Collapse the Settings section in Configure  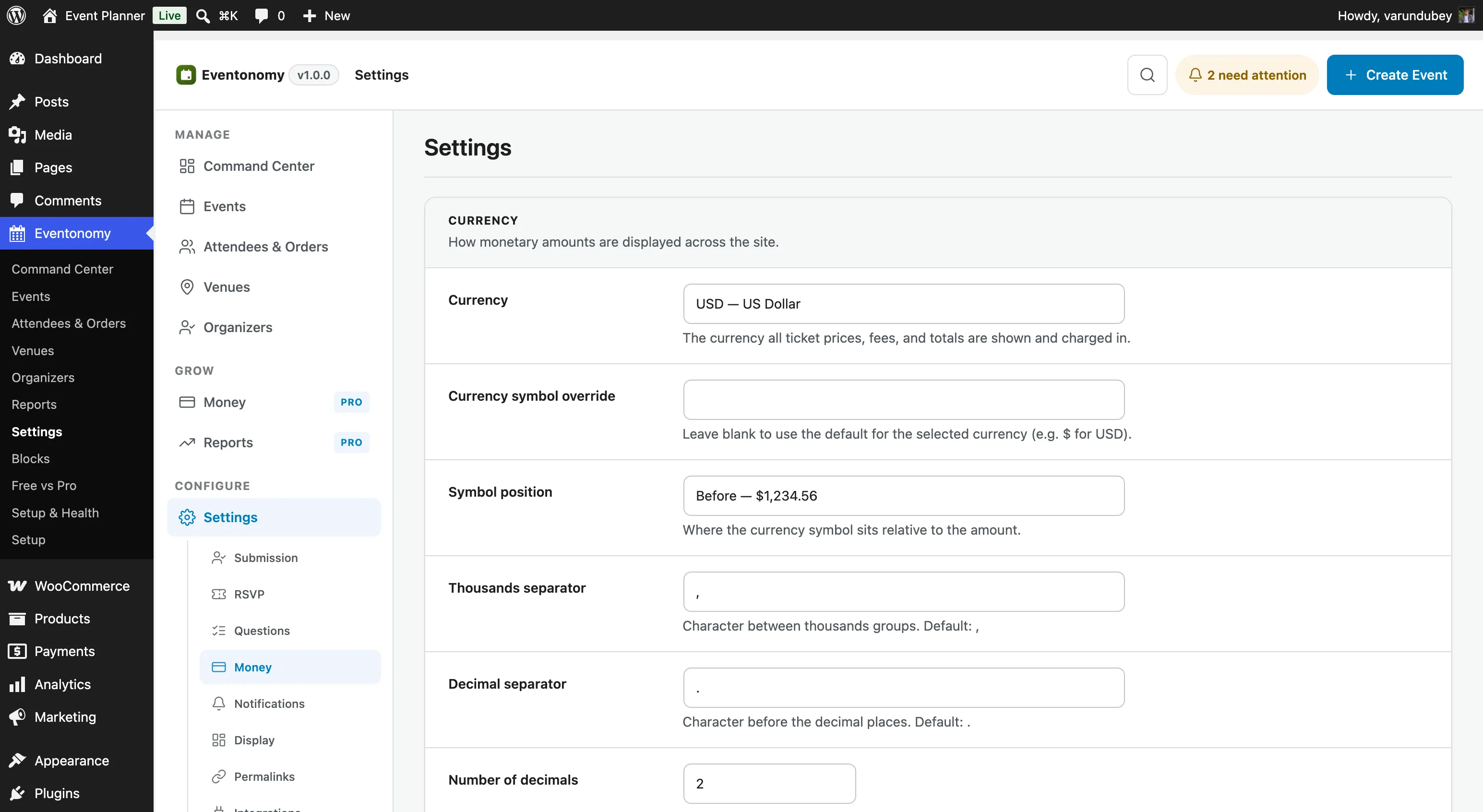point(274,517)
